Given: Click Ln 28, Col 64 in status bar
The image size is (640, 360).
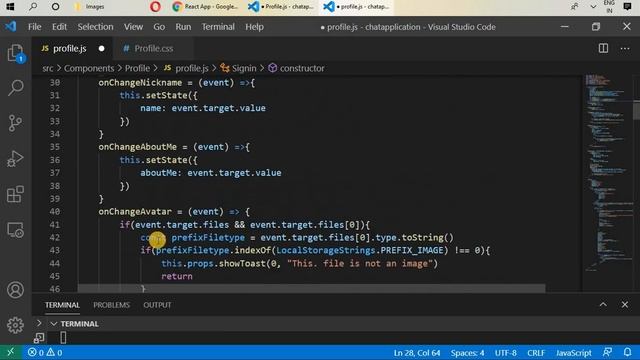Looking at the screenshot, I should point(417,353).
